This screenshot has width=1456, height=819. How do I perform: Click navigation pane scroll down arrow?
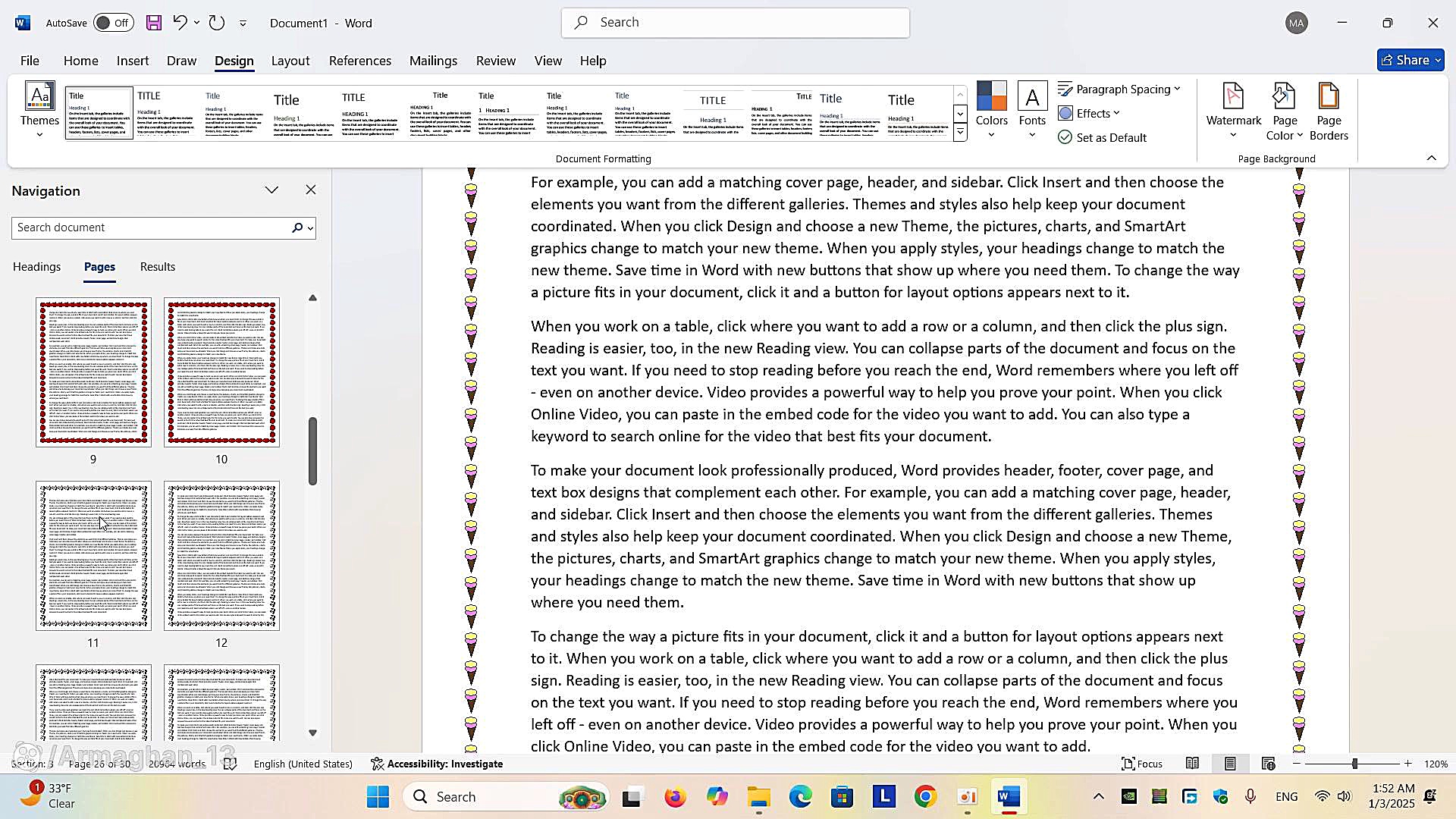(312, 733)
